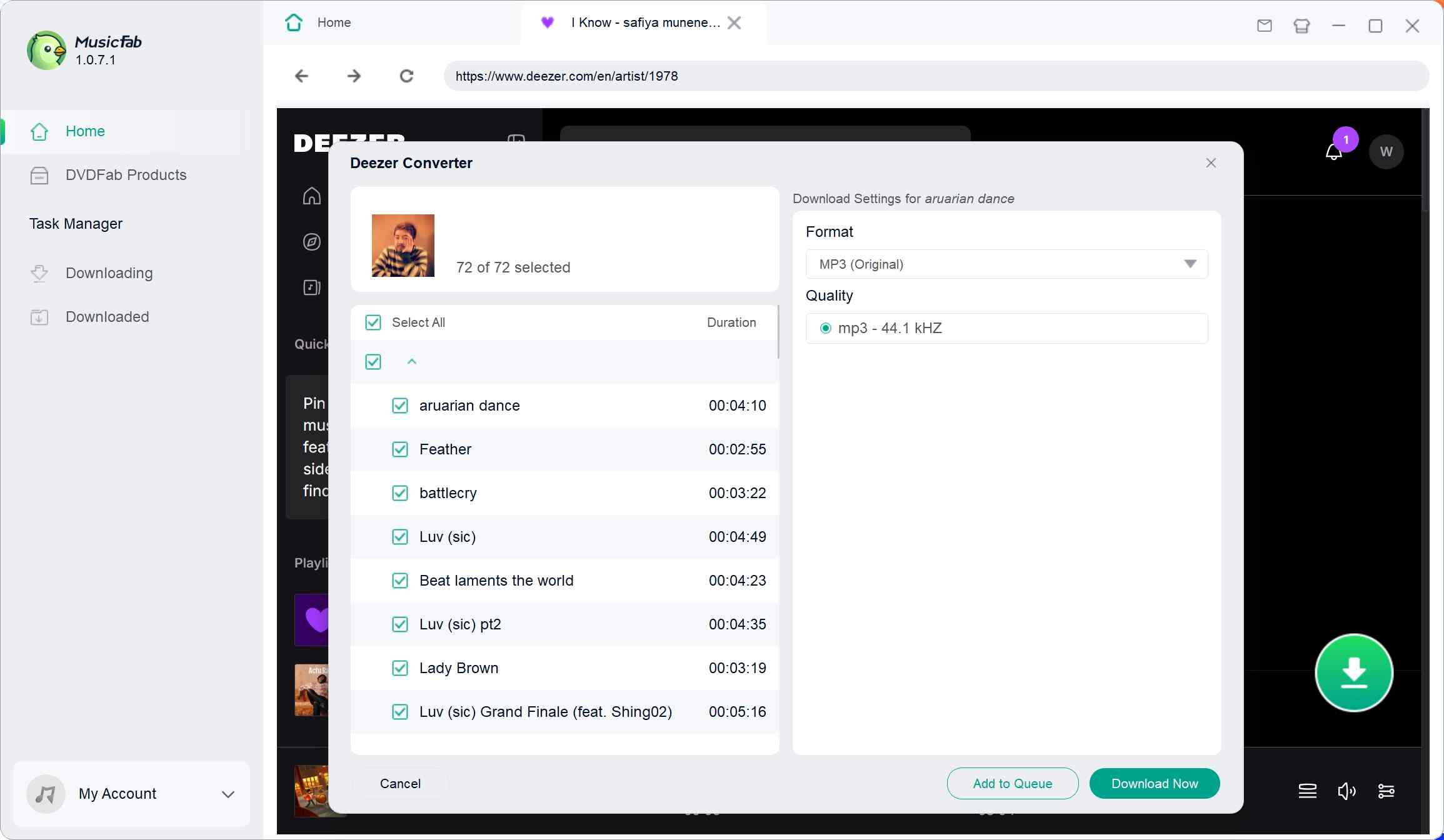Close the I Know - safiya tab
This screenshot has width=1444, height=840.
pos(735,23)
